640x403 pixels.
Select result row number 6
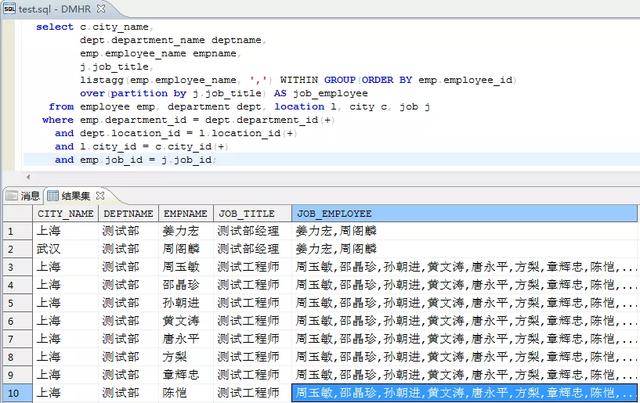pos(18,321)
